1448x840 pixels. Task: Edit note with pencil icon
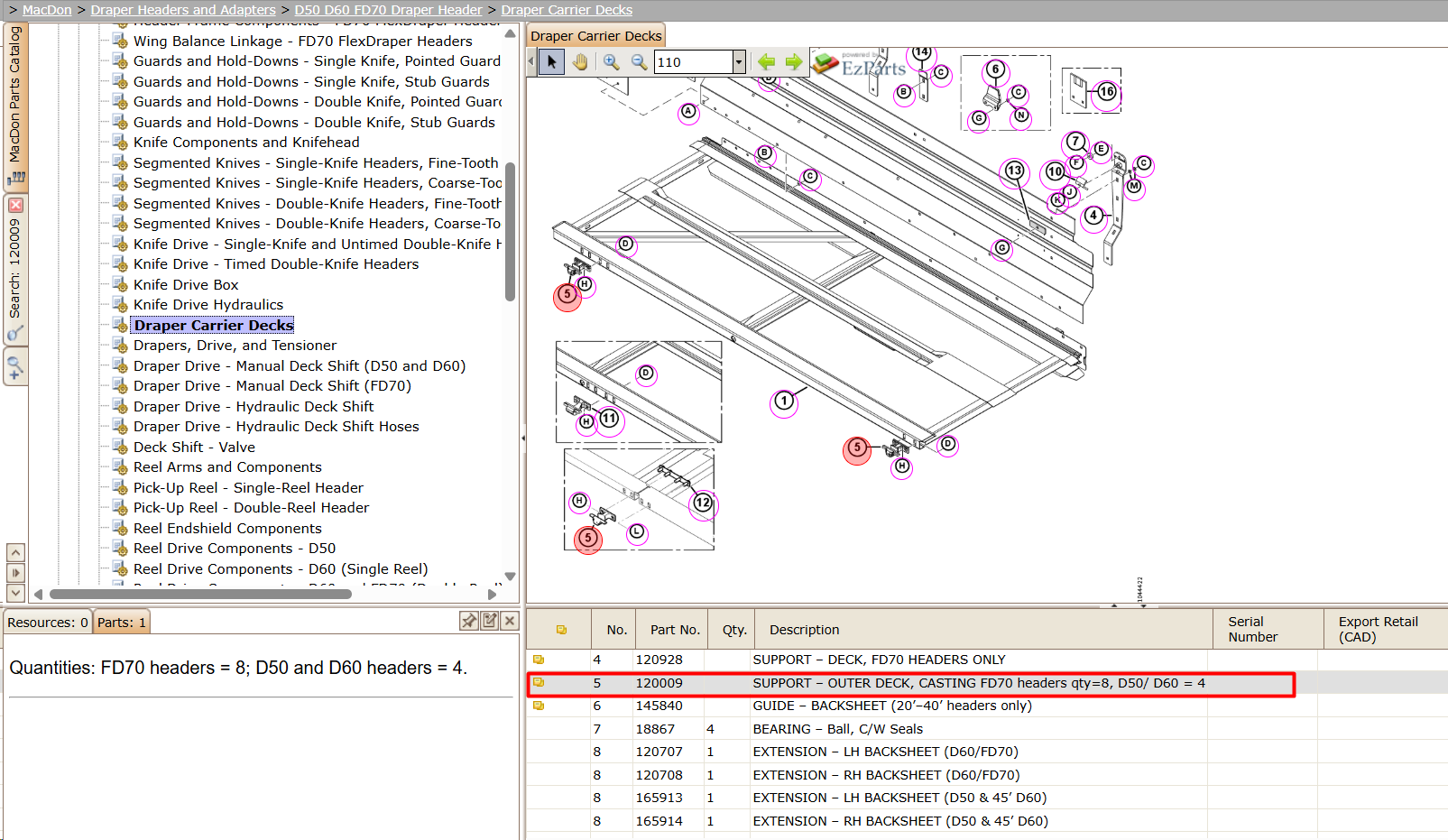coord(490,621)
